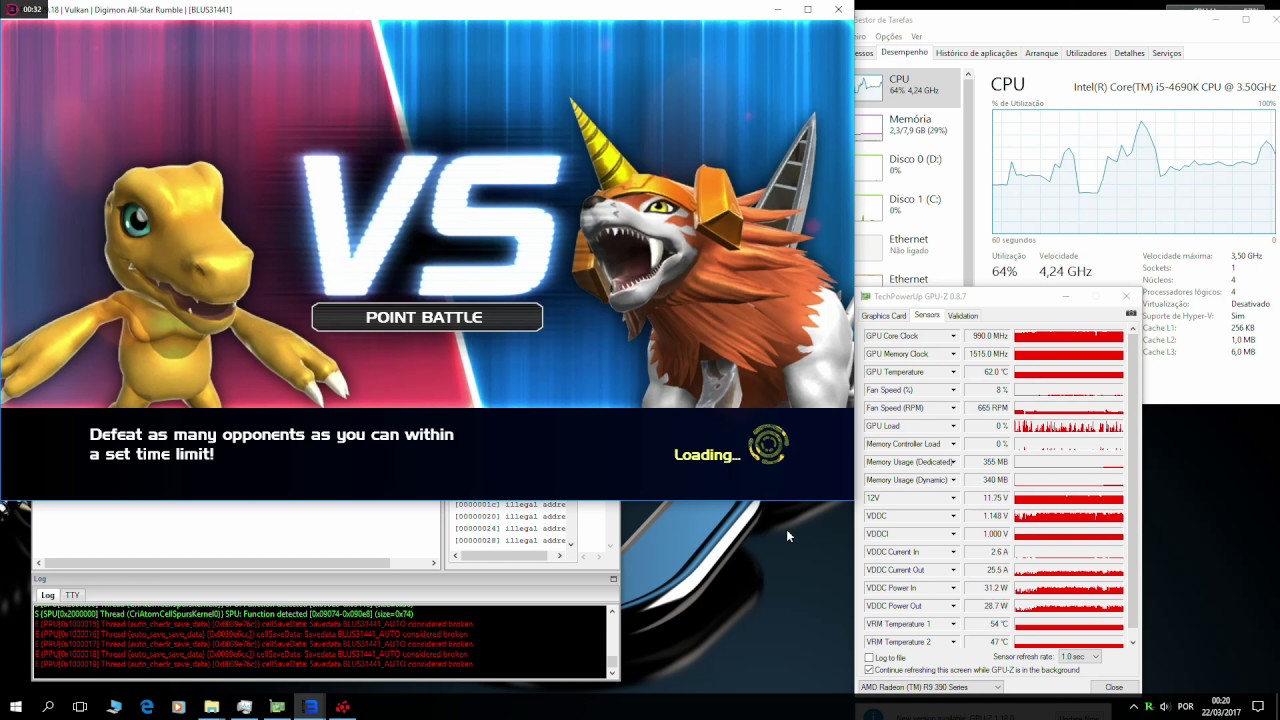Click GPU-Z screenshot camera icon
Viewport: 1280px width, 720px height.
point(1131,314)
